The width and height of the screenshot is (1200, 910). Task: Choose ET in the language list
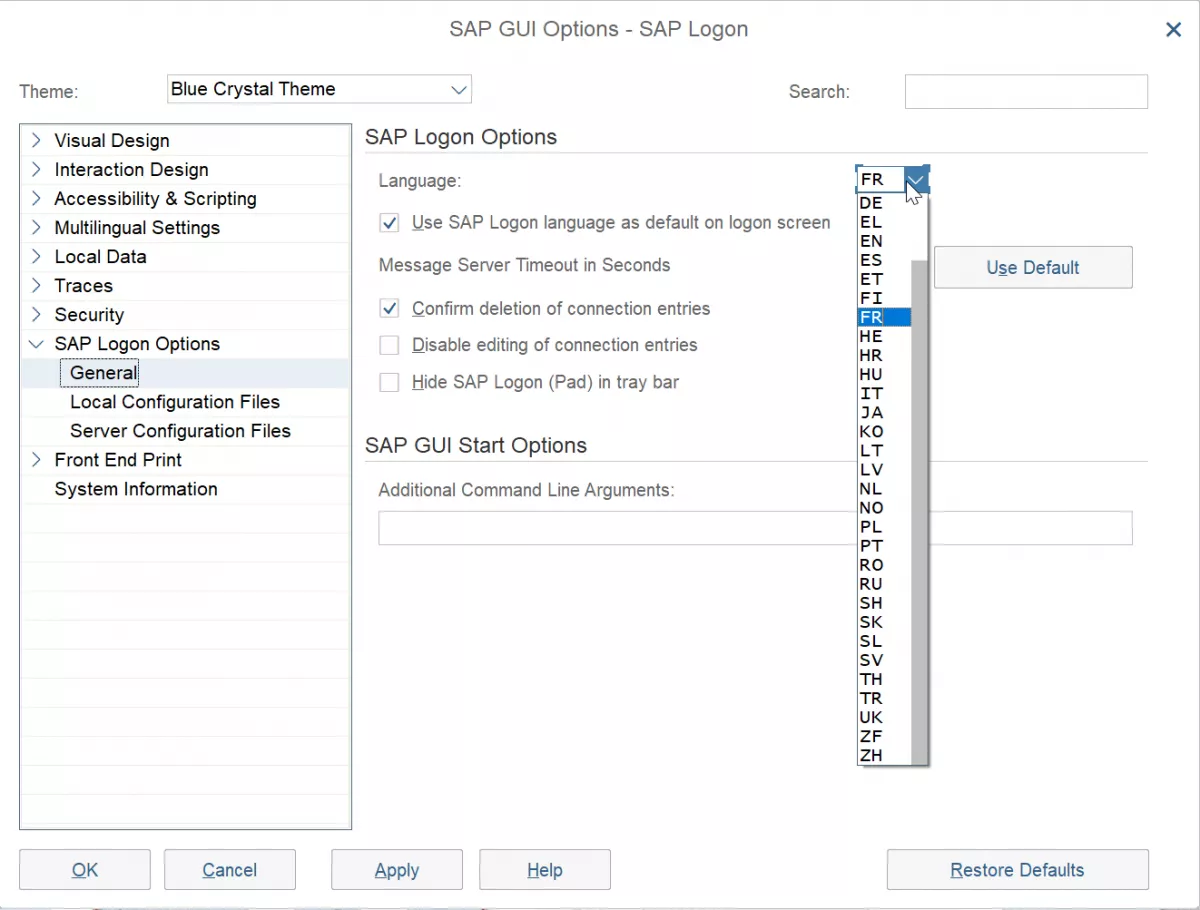click(884, 279)
